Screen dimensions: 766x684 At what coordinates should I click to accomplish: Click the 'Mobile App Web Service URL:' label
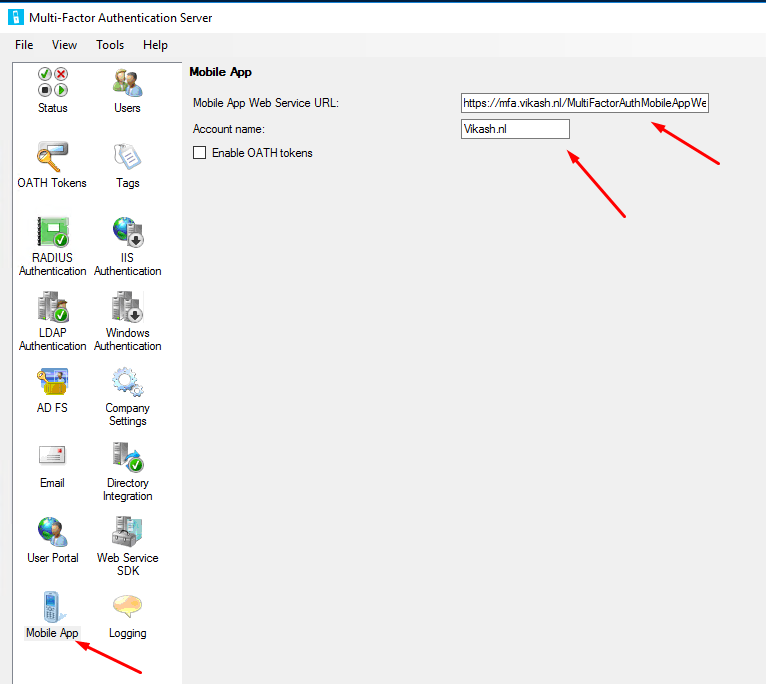266,103
